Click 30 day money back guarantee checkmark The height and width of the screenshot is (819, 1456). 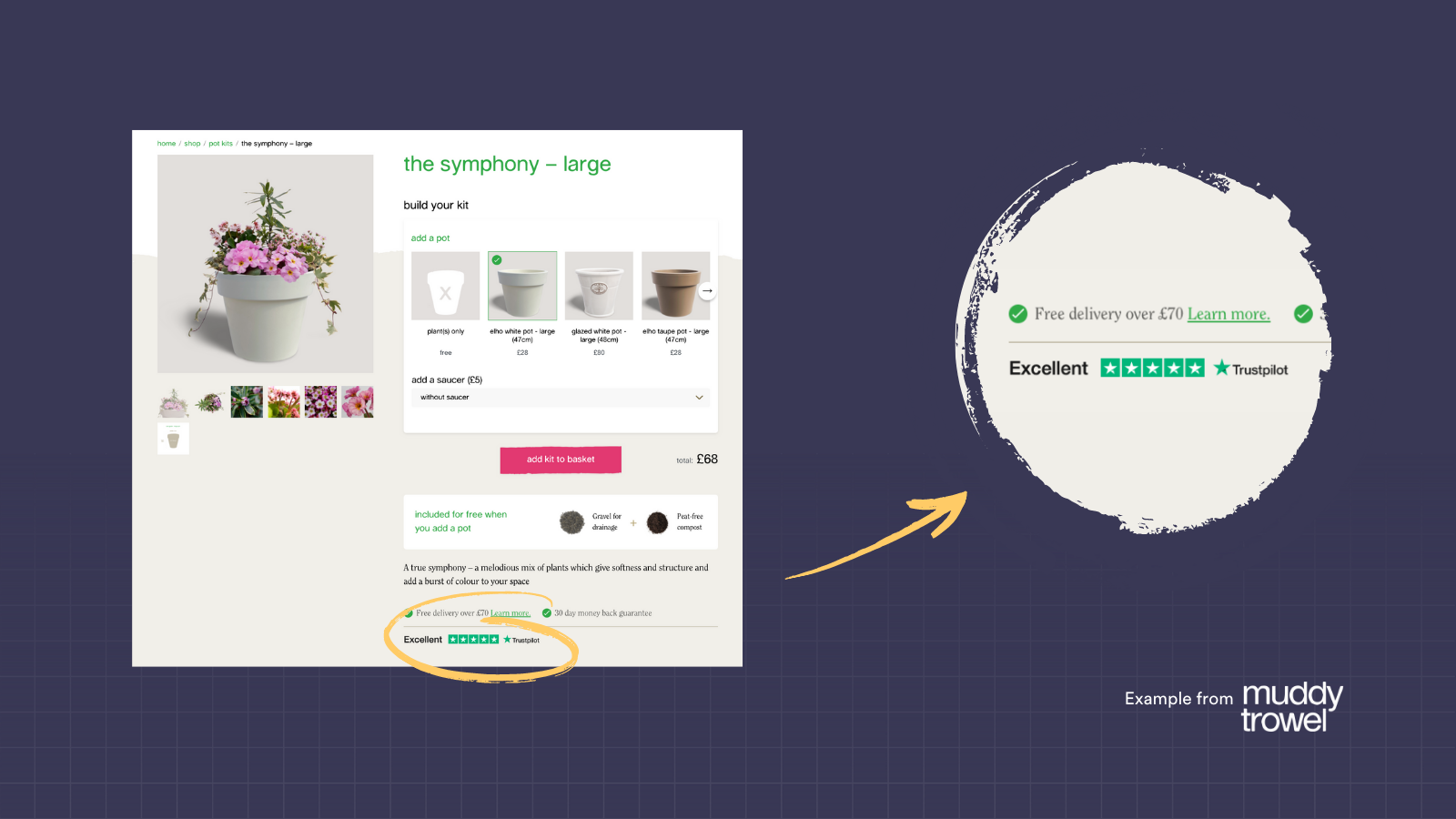pyautogui.click(x=546, y=613)
